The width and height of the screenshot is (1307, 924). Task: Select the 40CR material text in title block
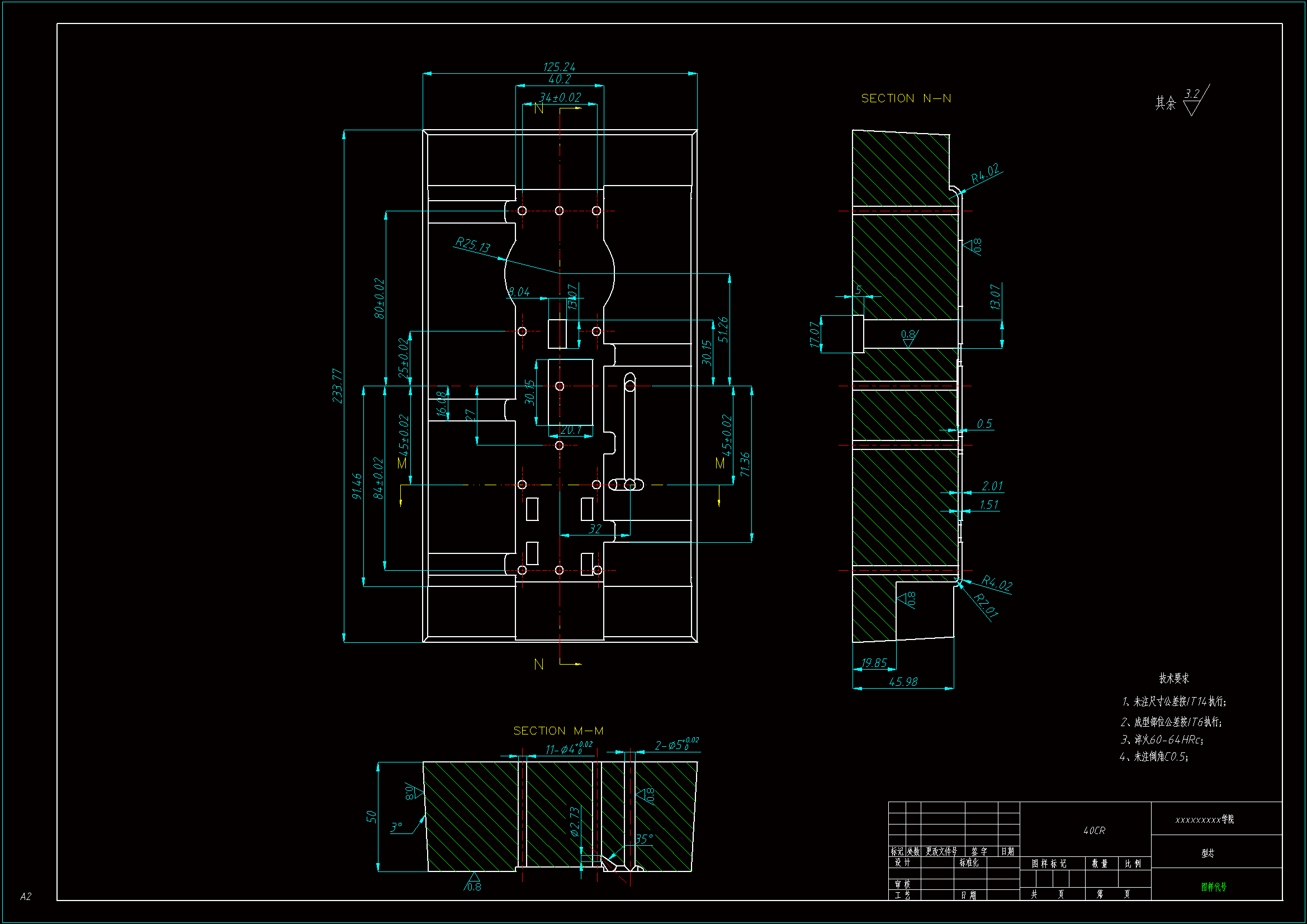[x=1093, y=831]
